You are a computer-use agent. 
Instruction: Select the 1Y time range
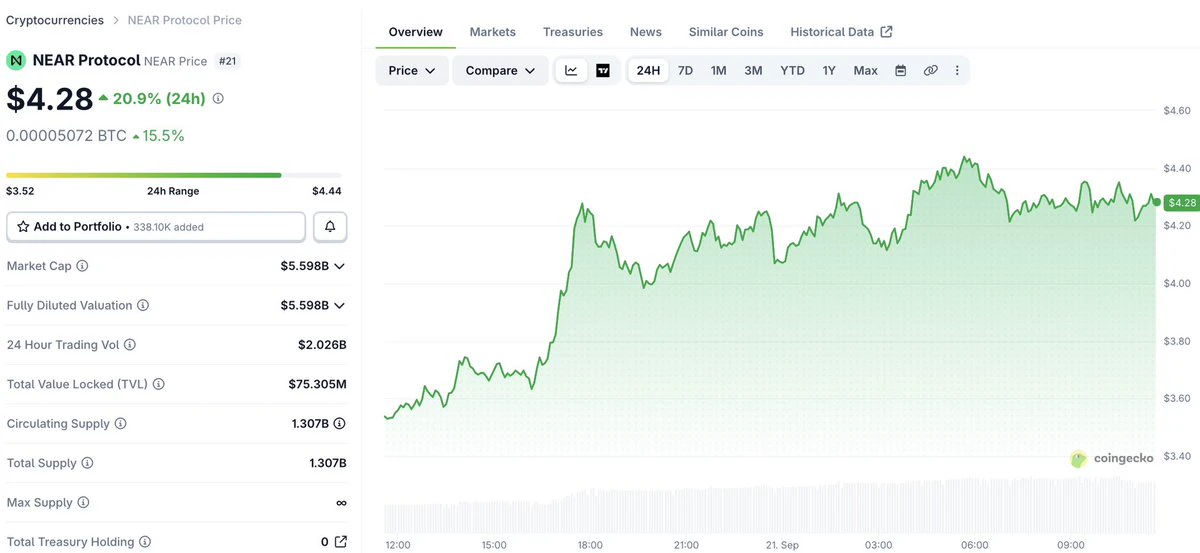click(829, 71)
